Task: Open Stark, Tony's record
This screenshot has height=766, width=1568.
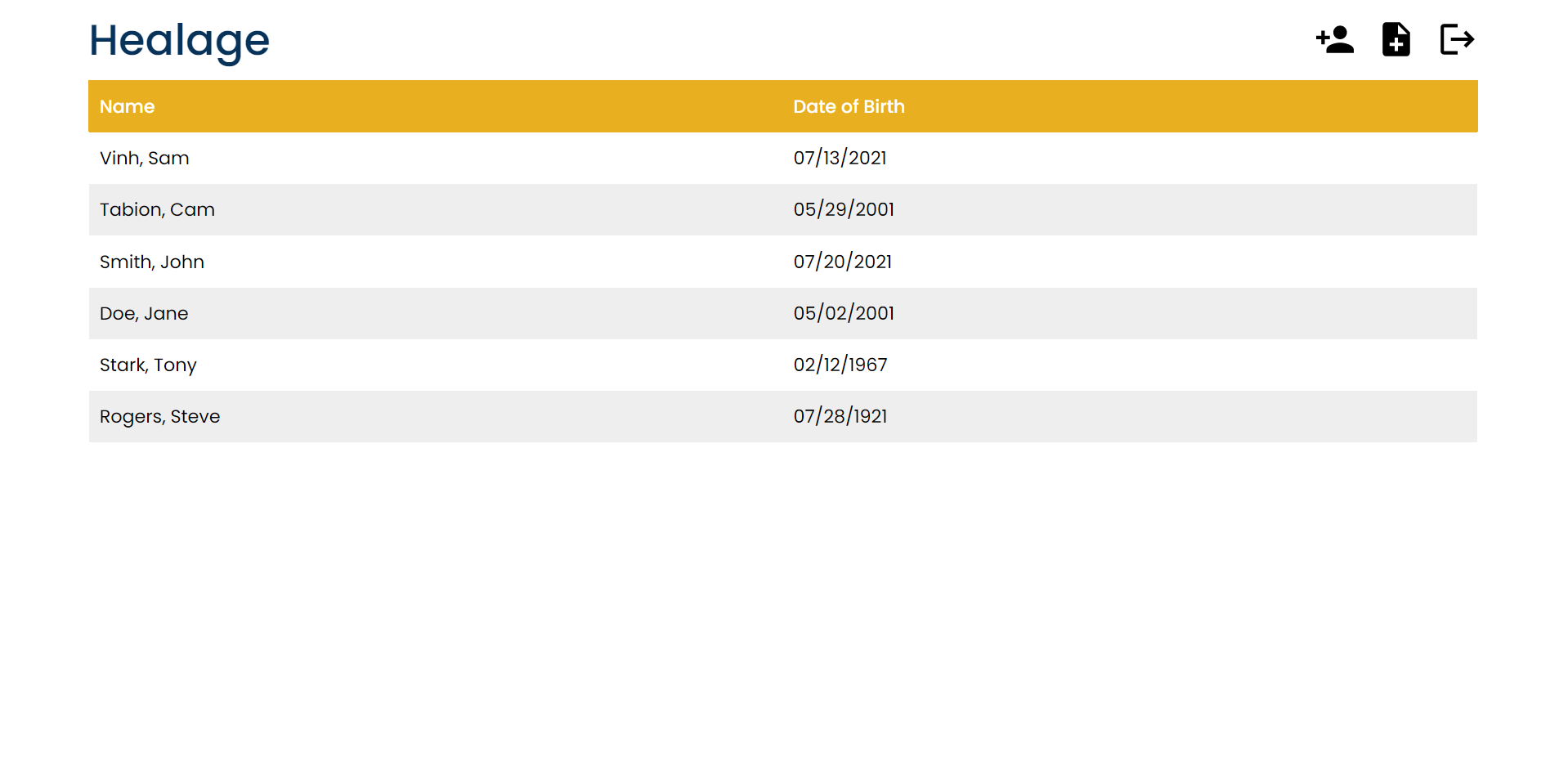Action: pyautogui.click(x=148, y=365)
